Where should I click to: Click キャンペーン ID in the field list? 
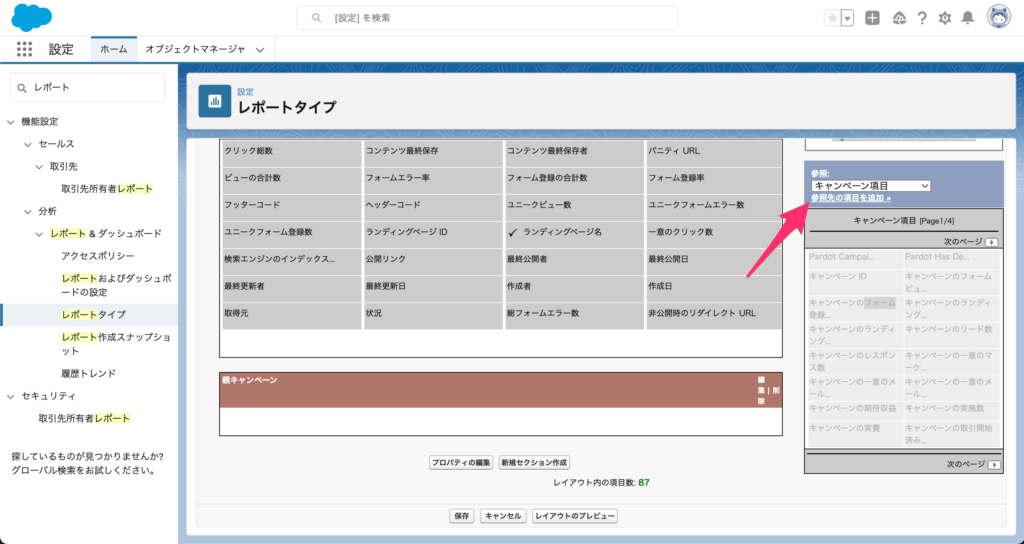[x=837, y=277]
